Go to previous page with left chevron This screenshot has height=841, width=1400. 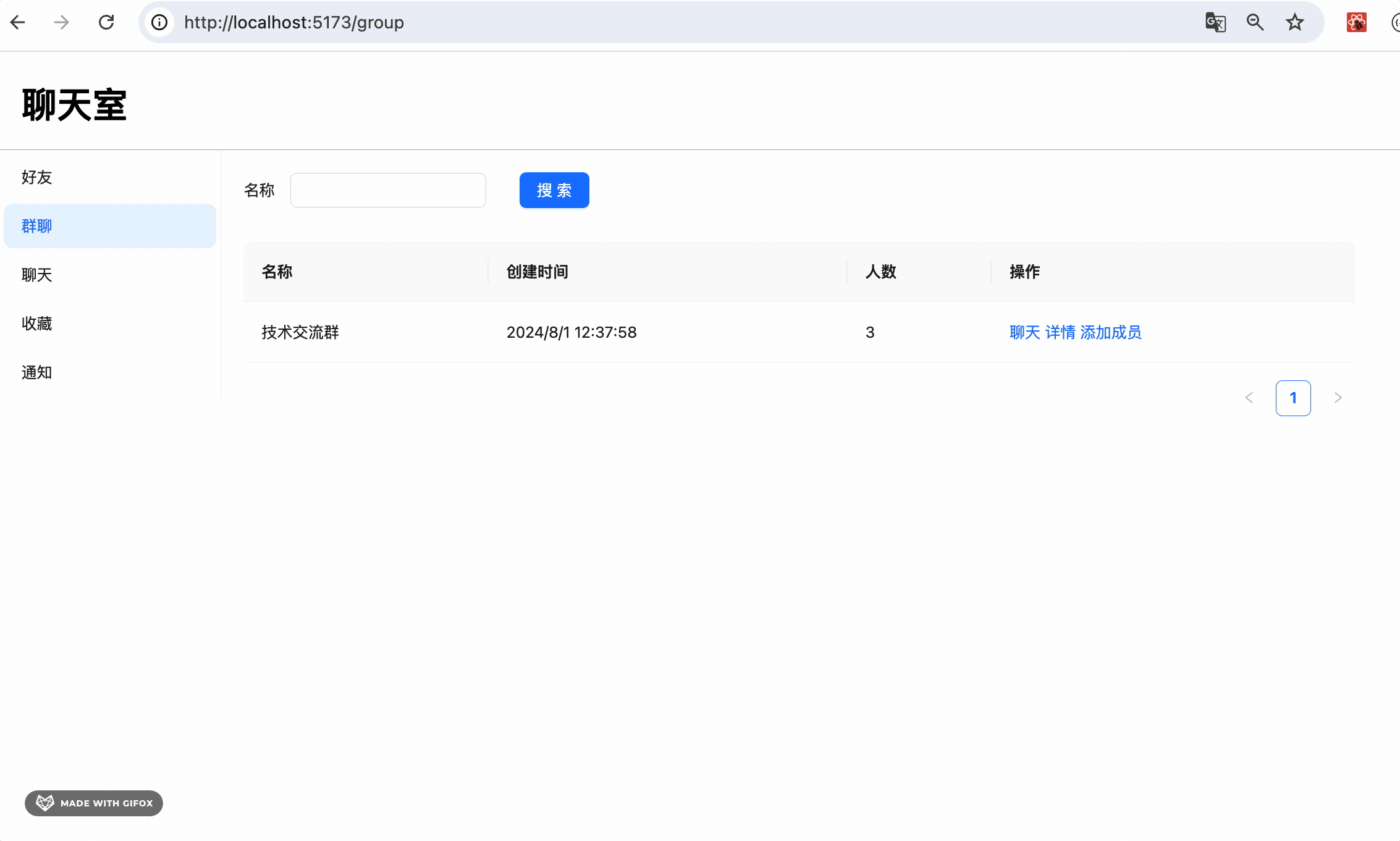1249,398
